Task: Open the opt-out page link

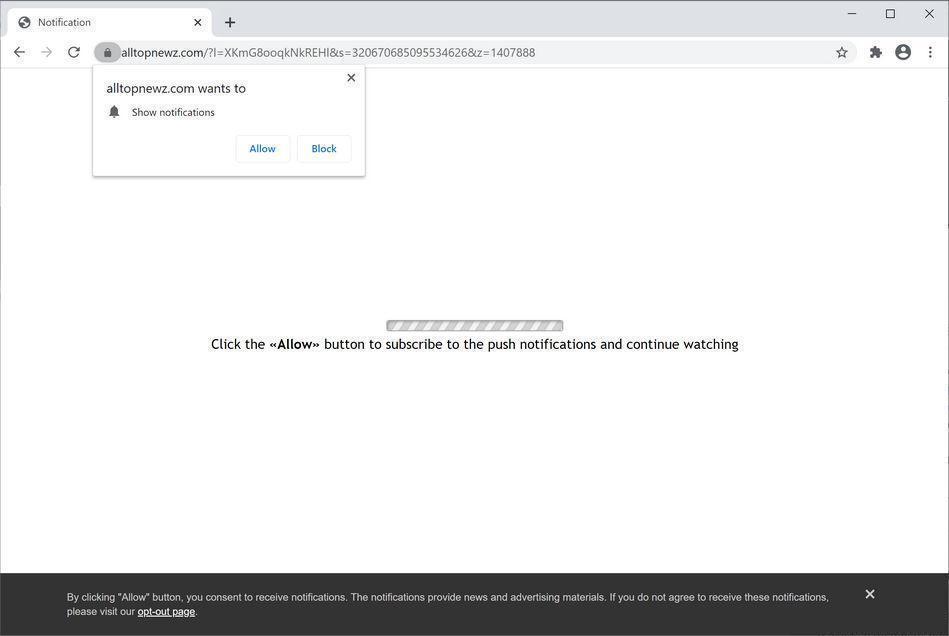Action: pos(166,612)
